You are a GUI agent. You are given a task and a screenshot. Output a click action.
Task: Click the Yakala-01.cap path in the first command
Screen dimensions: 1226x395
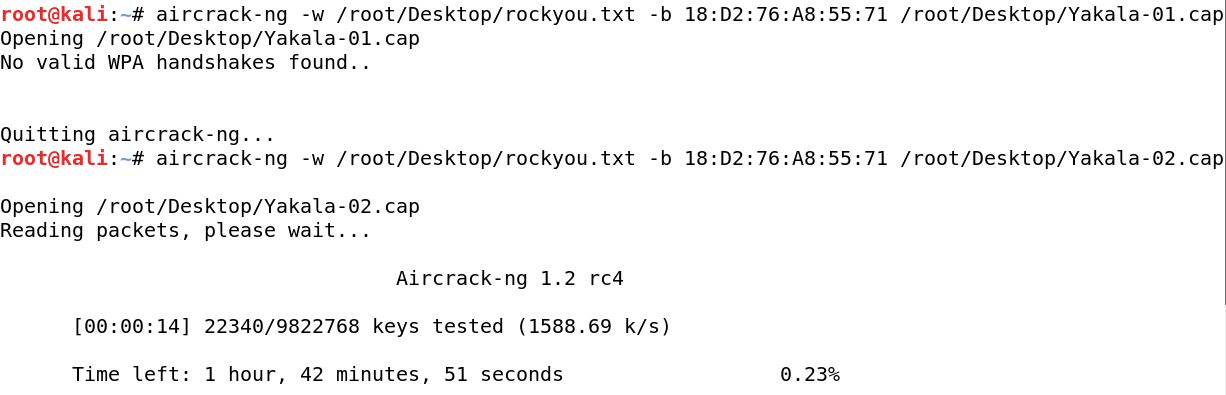coord(1062,14)
